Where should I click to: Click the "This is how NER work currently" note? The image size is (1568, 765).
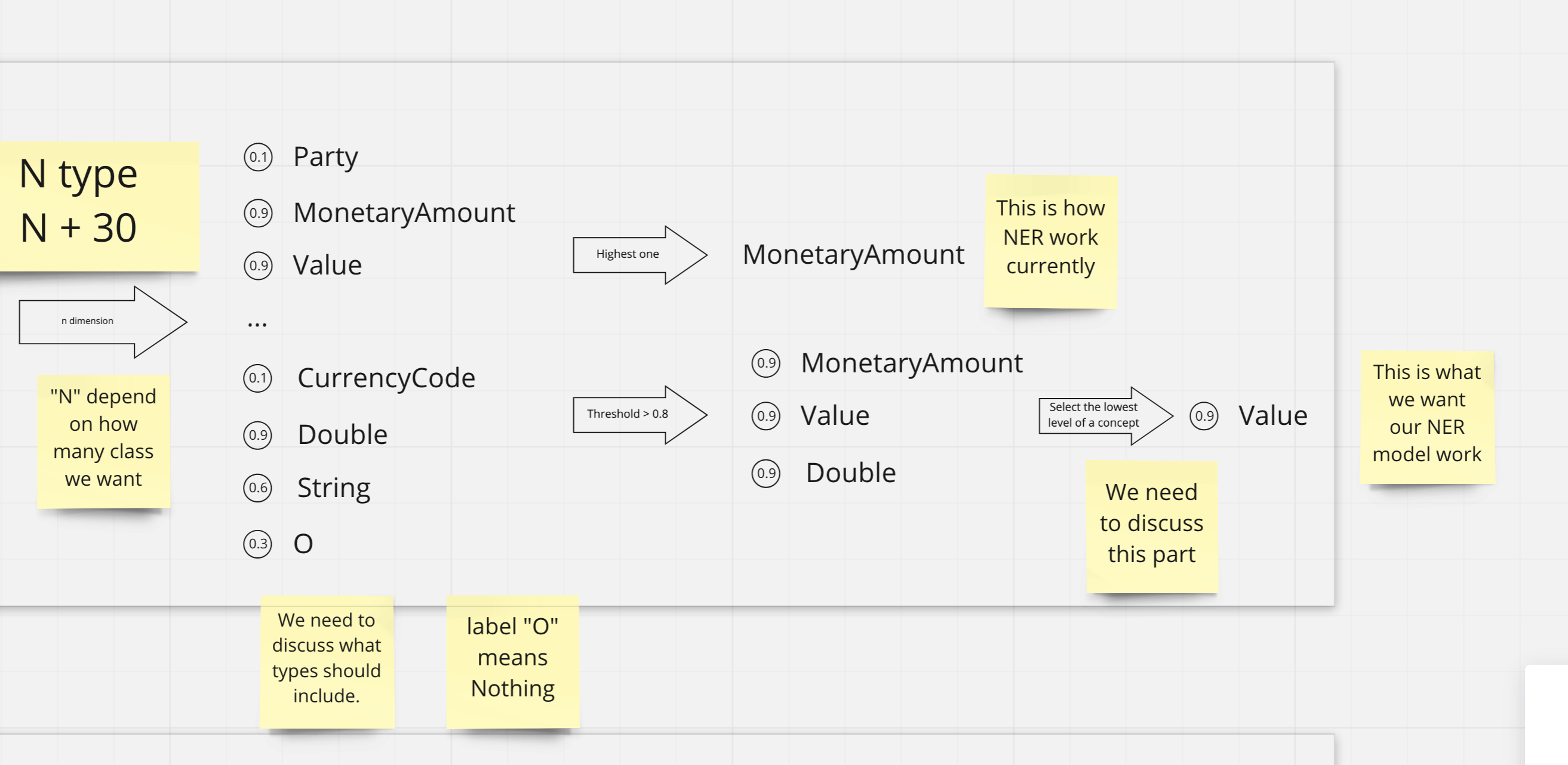1050,241
